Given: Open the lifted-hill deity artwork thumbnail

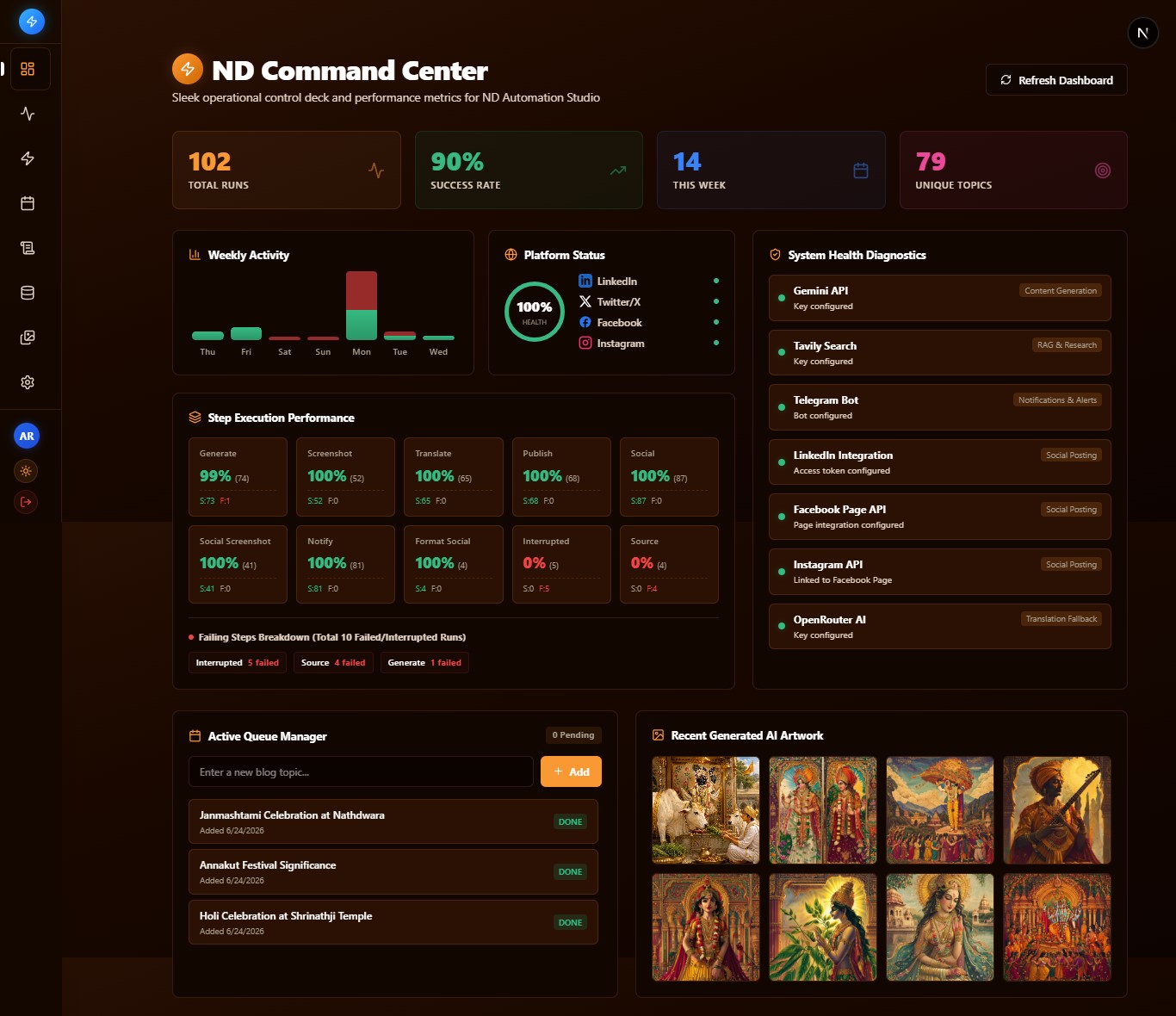Looking at the screenshot, I should (940, 810).
